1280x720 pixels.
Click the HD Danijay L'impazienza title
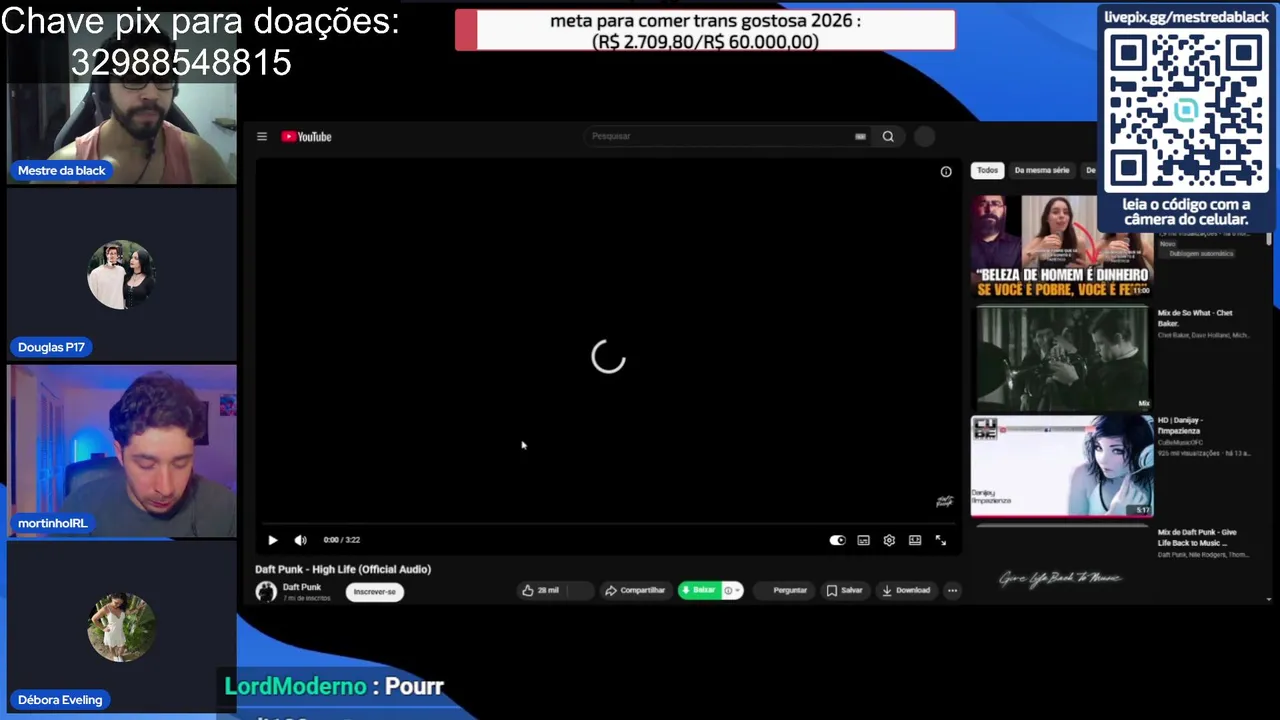1180,425
